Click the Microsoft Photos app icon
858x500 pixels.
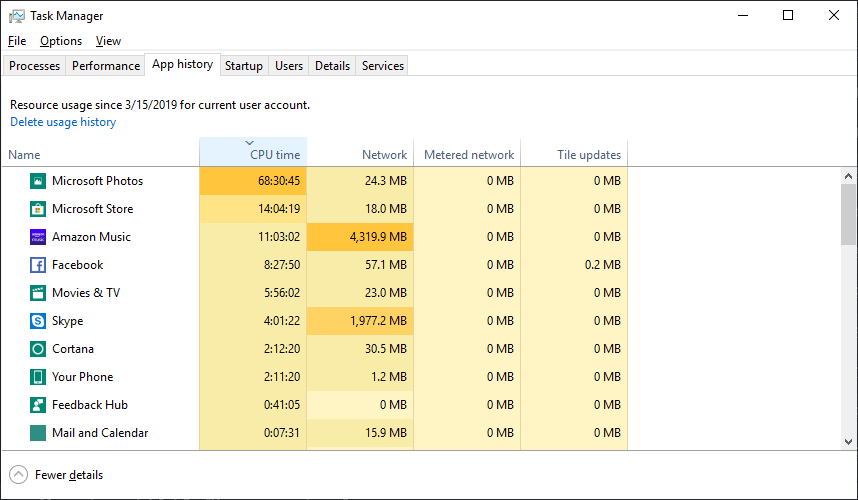pyautogui.click(x=38, y=181)
